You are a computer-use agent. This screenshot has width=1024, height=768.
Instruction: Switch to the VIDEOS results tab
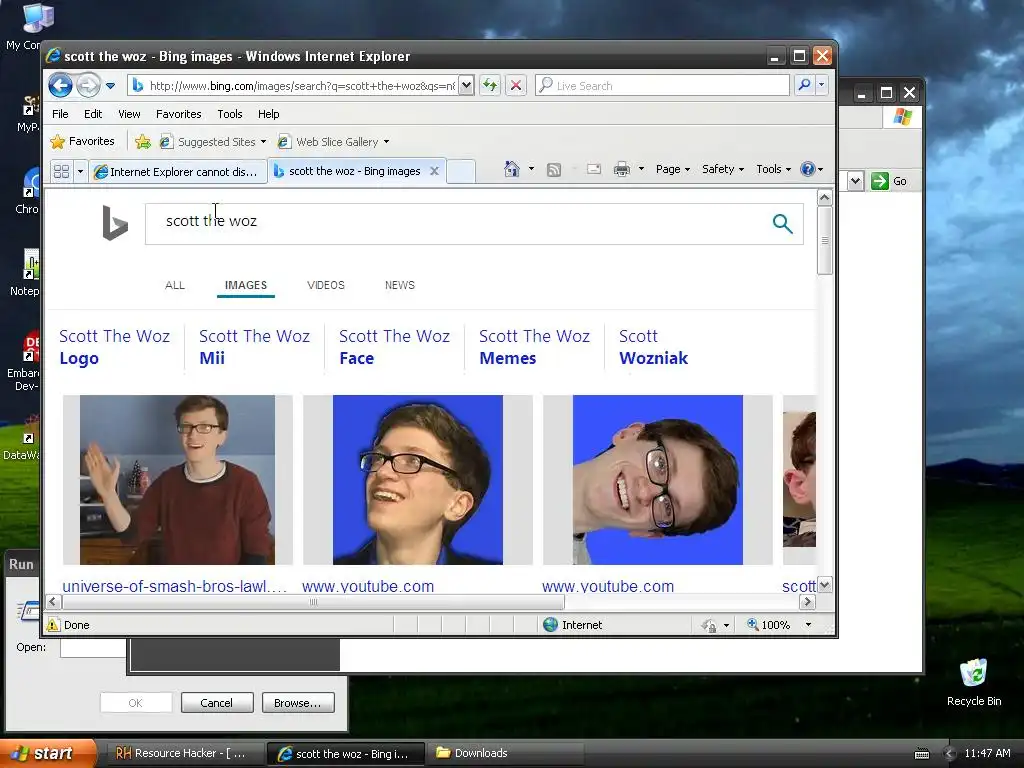point(326,285)
